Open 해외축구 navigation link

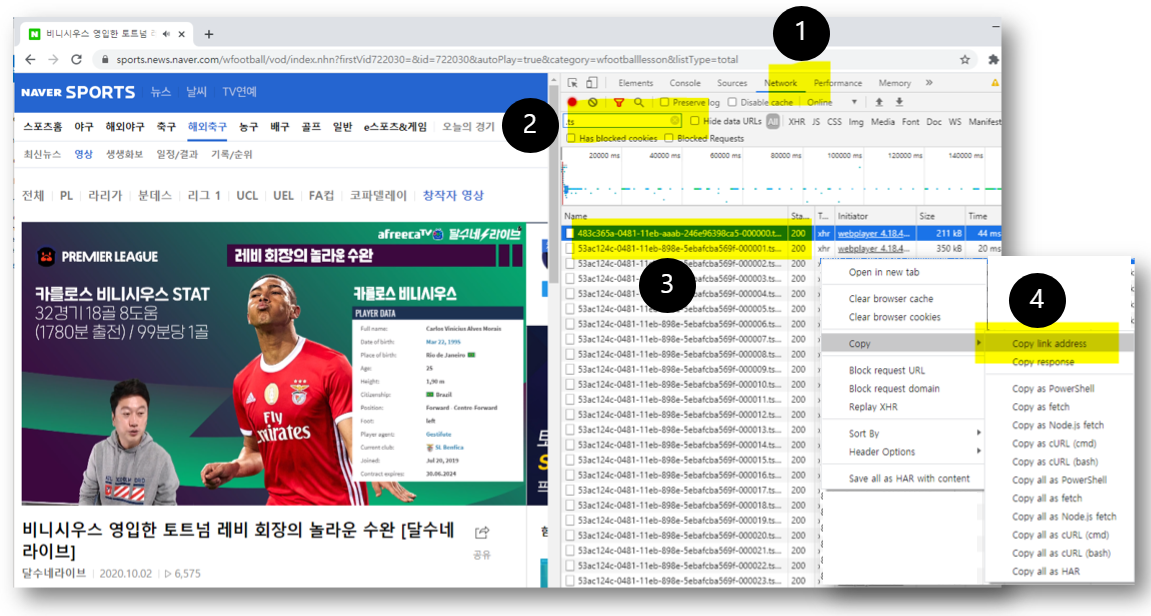[207, 127]
